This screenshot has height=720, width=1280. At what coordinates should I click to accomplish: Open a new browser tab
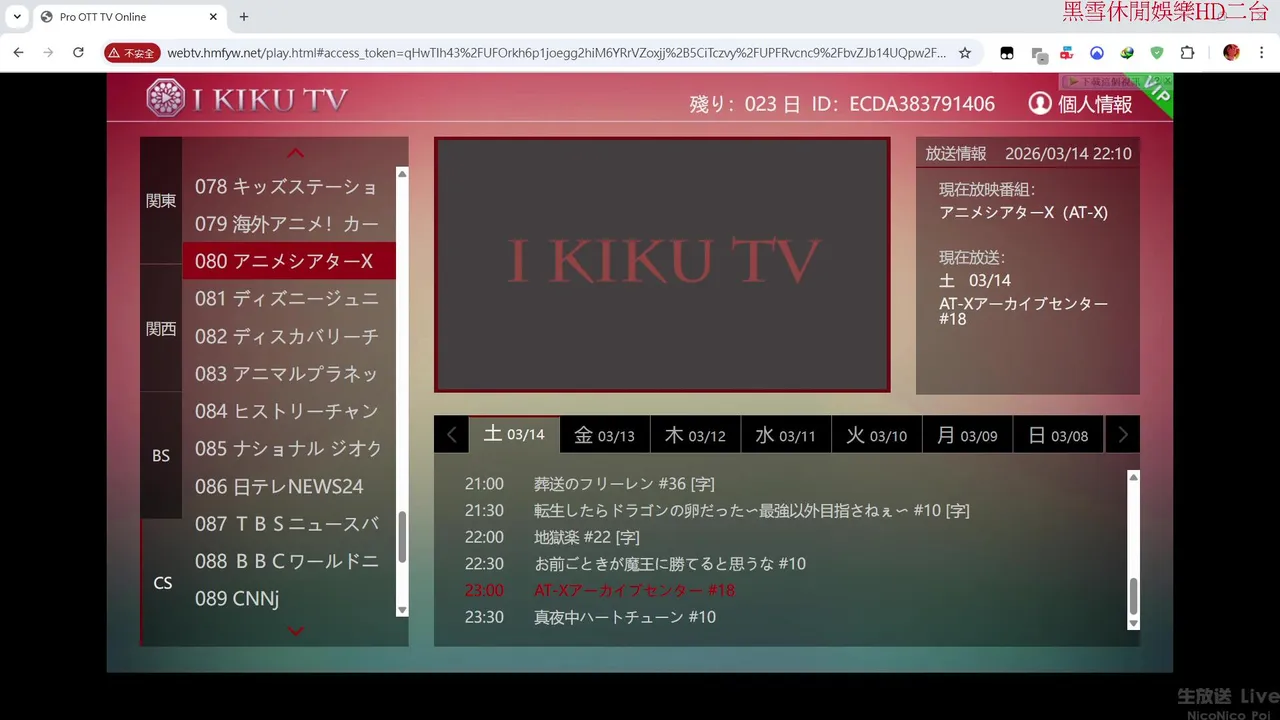(x=244, y=17)
